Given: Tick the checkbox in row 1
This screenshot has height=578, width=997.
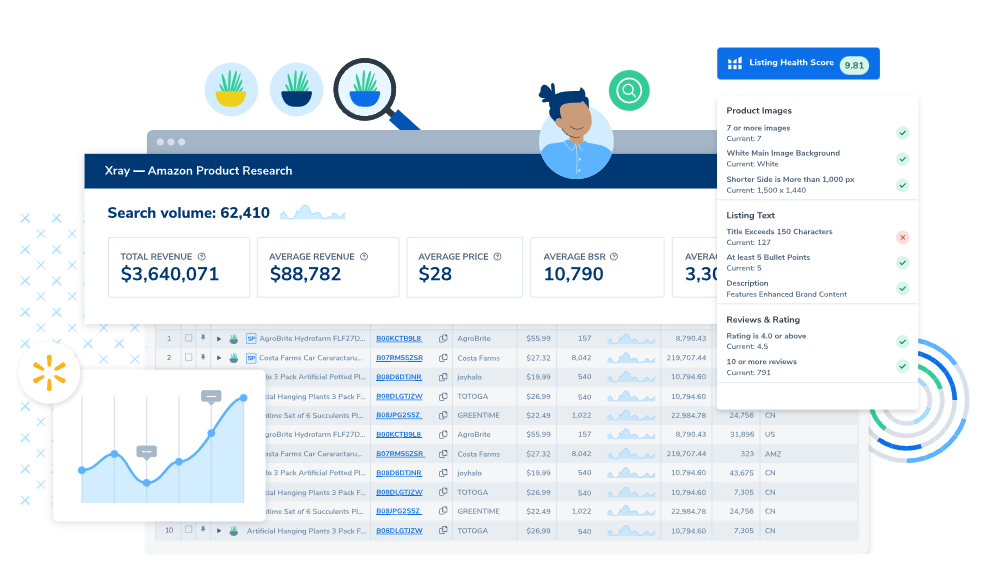Looking at the screenshot, I should (188, 338).
